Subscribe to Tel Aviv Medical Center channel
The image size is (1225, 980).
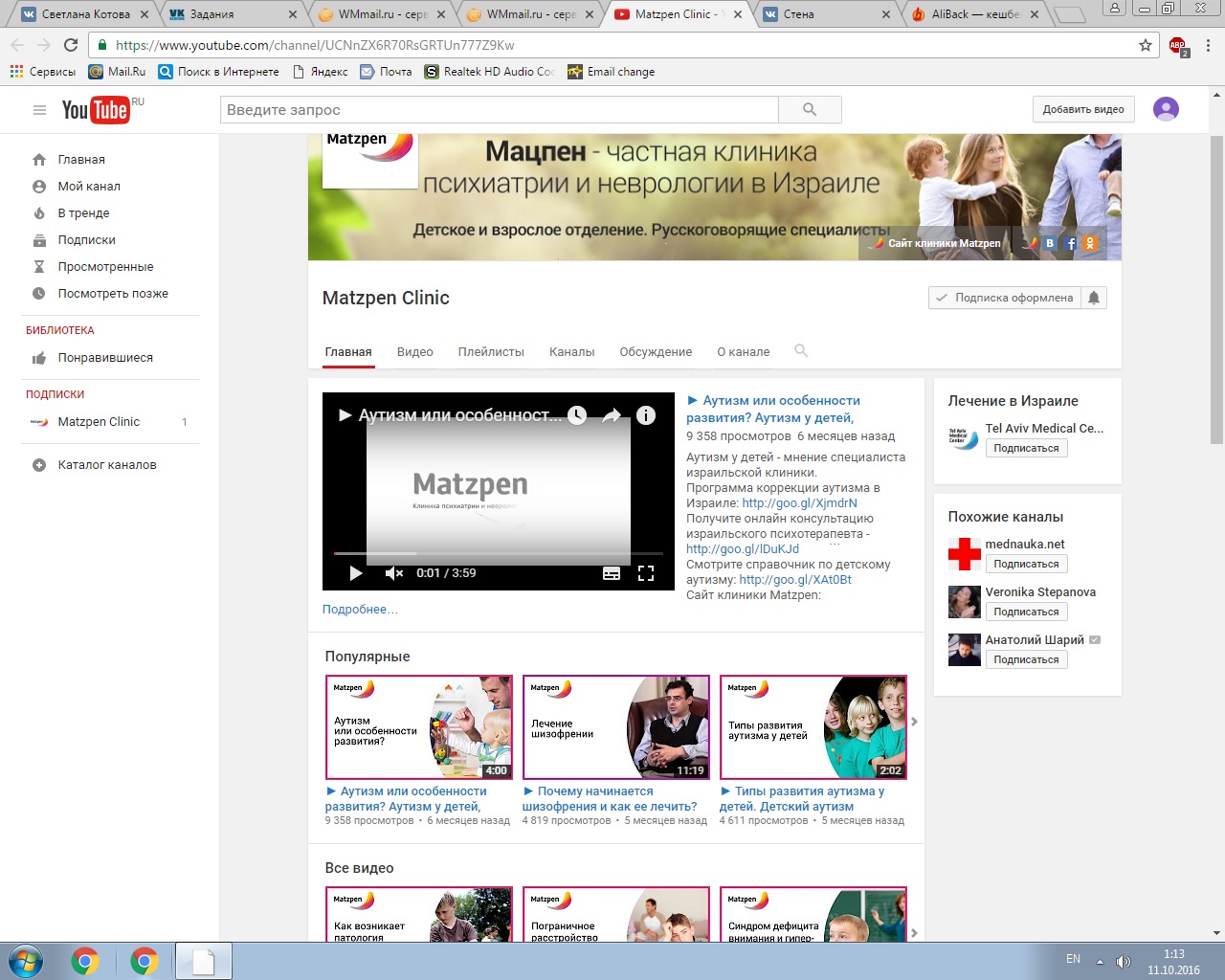pos(1026,448)
